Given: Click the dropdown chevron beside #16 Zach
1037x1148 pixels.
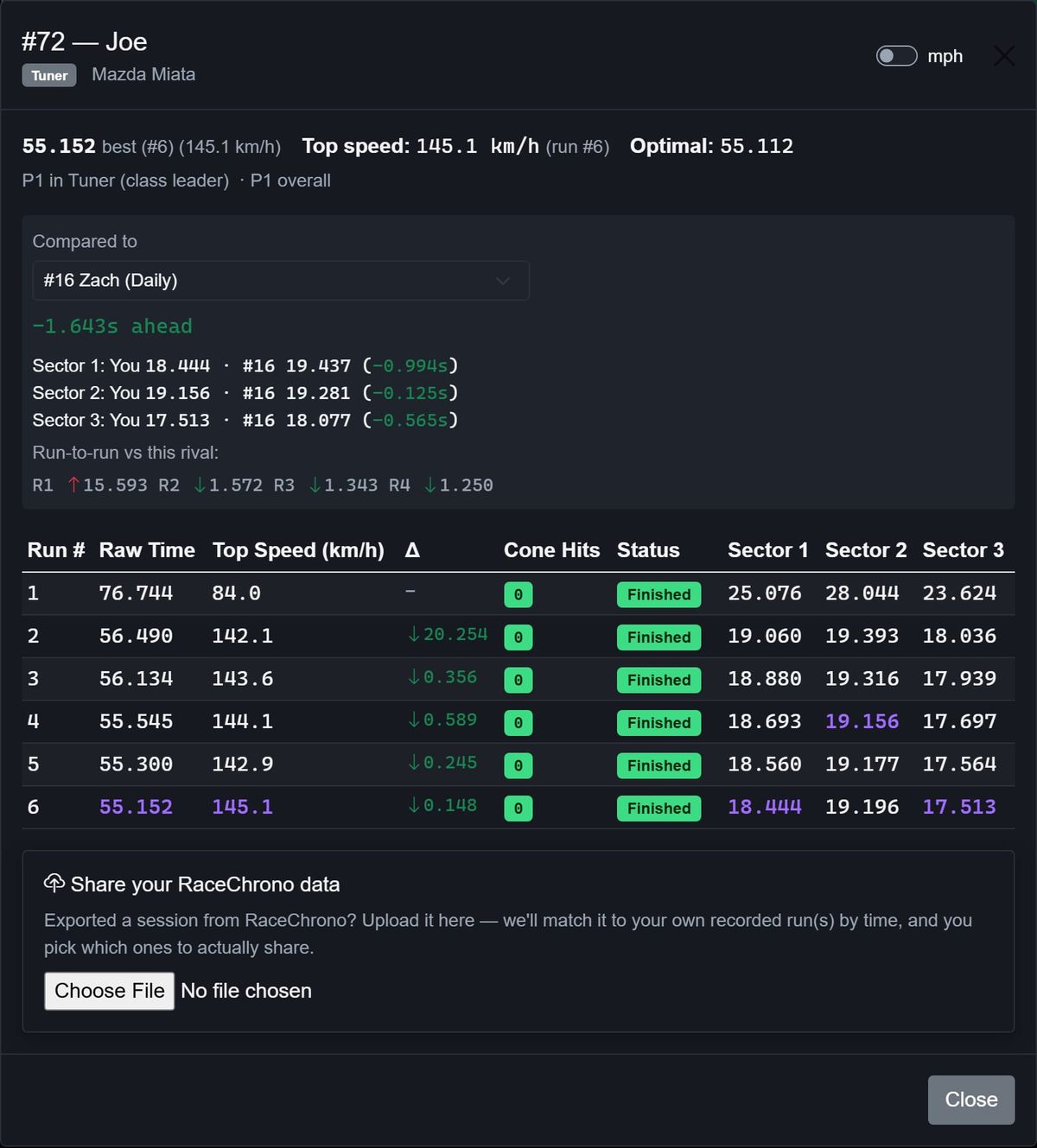Looking at the screenshot, I should (x=502, y=281).
